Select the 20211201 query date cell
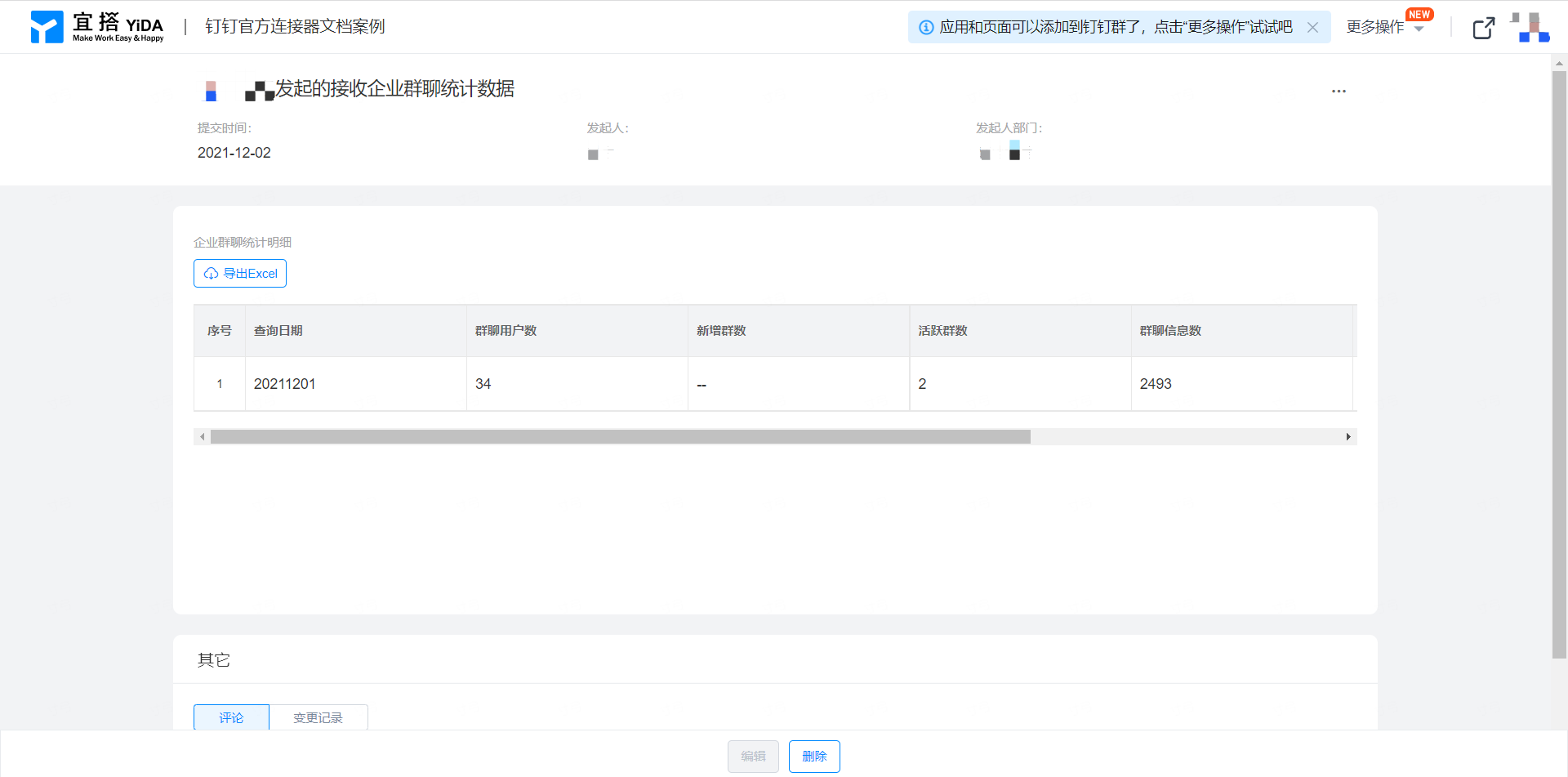Viewport: 1568px width, 777px height. coord(355,384)
